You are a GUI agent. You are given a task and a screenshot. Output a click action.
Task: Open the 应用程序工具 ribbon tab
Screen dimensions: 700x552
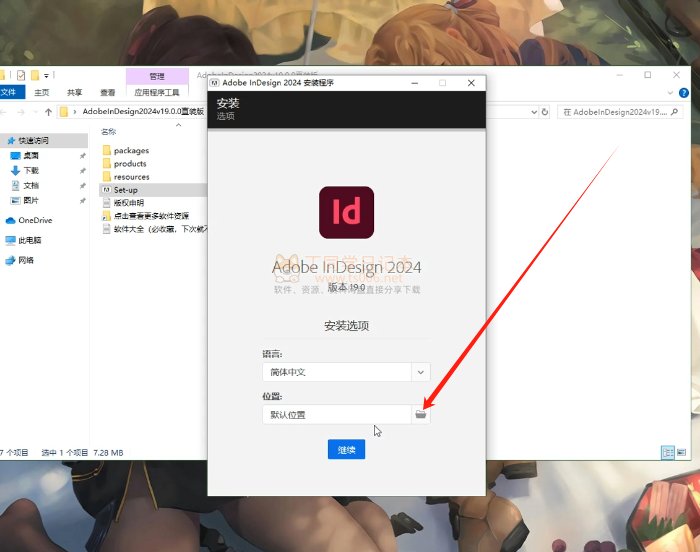click(x=157, y=92)
